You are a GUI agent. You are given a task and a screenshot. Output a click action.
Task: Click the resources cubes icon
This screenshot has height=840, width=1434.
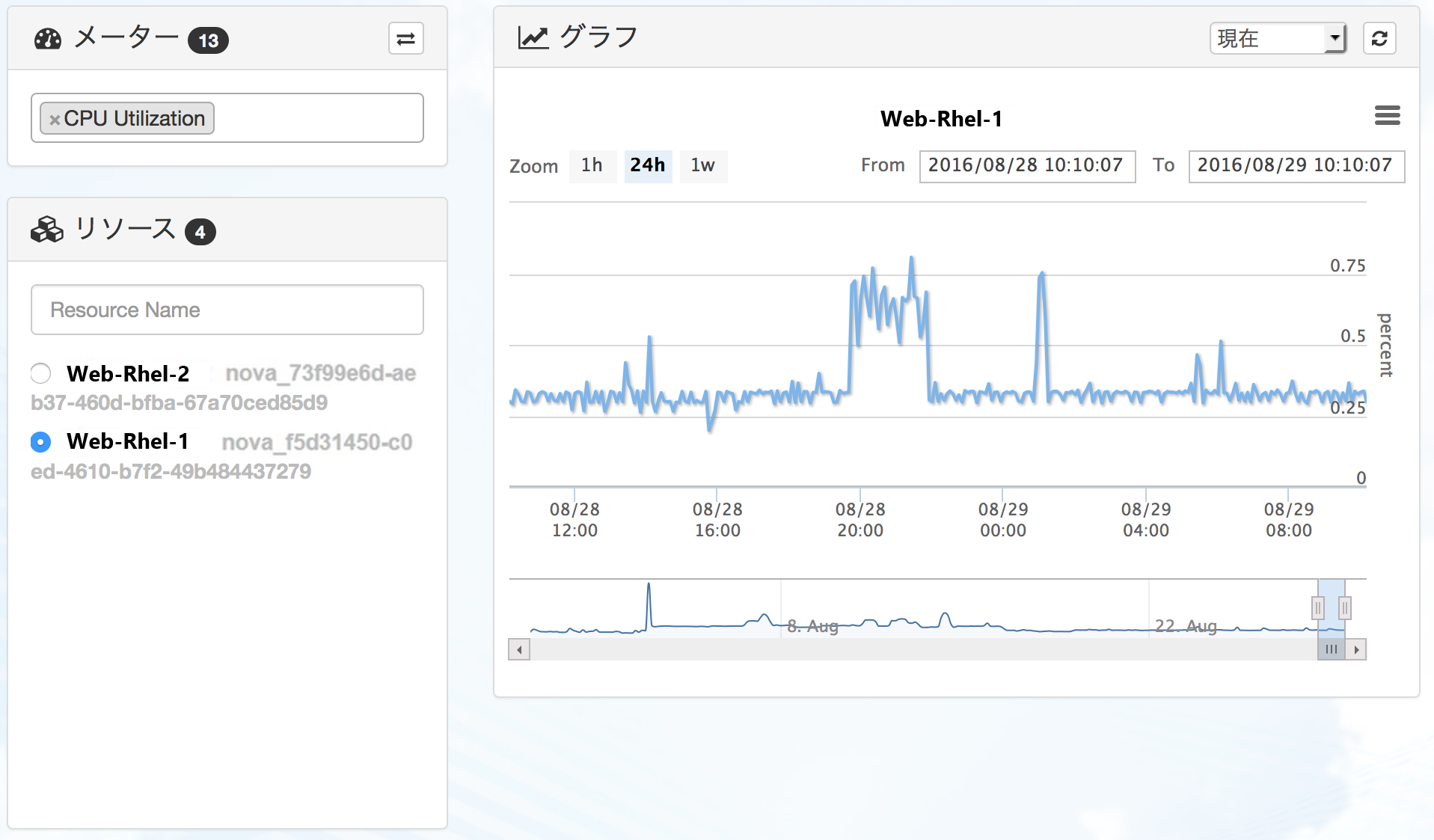point(47,230)
